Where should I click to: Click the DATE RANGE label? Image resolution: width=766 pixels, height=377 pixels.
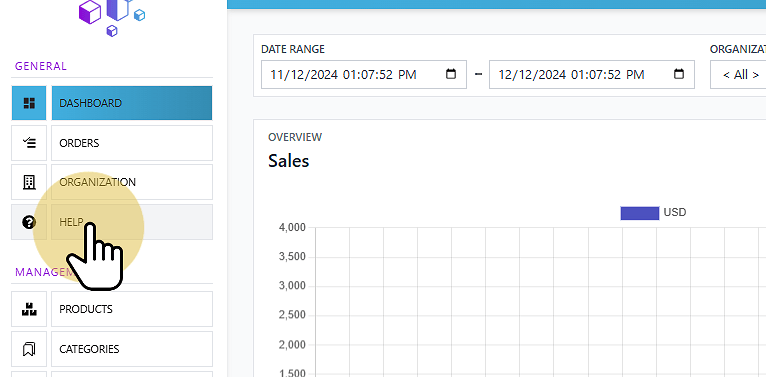[x=293, y=49]
